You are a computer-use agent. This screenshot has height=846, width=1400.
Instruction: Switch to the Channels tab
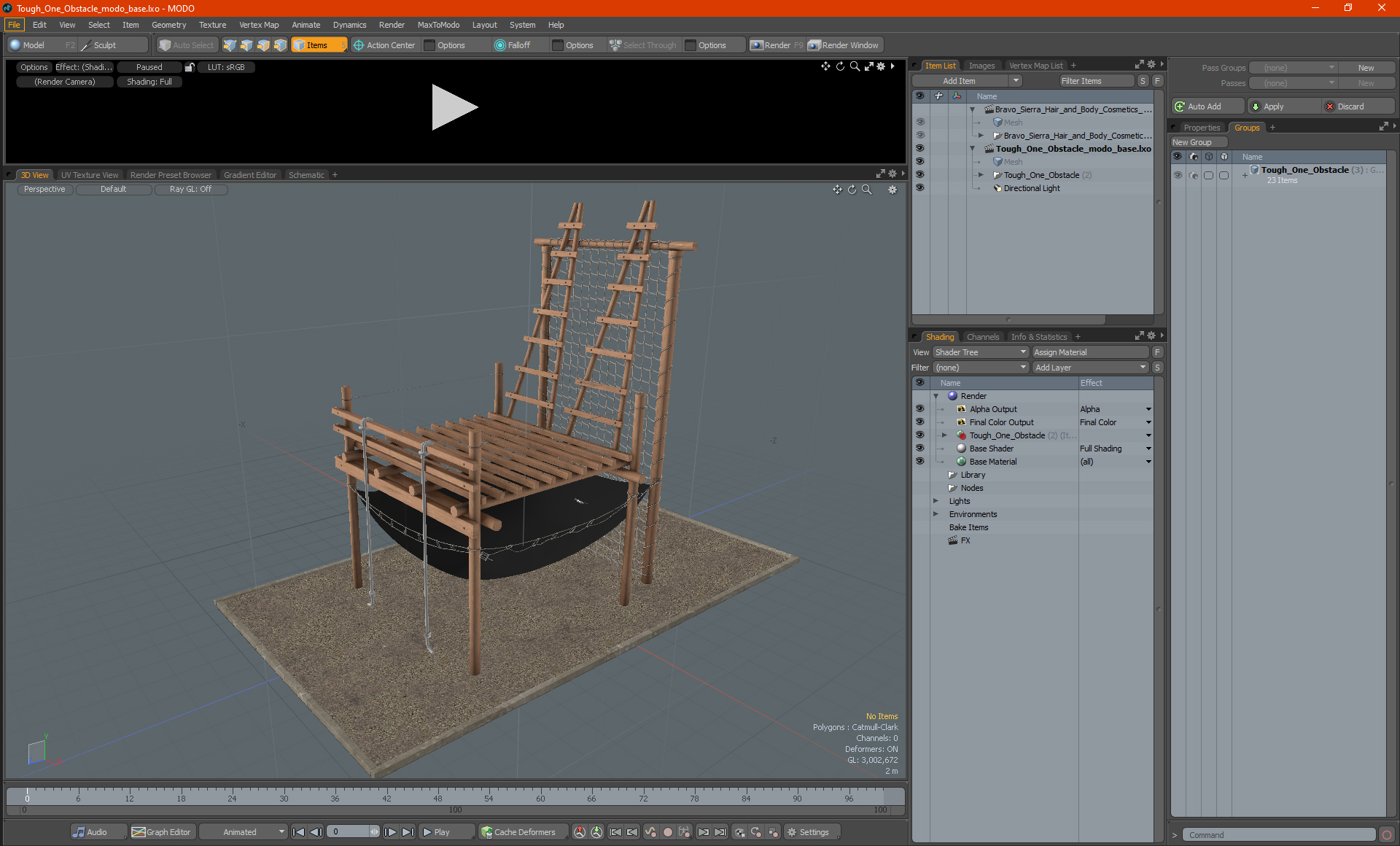[x=982, y=337]
